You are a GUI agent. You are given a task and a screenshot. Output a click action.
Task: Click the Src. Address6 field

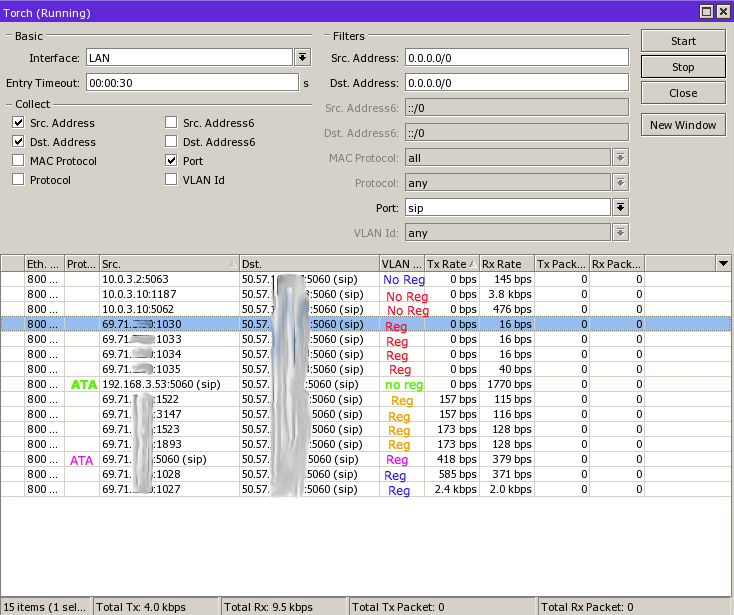517,108
